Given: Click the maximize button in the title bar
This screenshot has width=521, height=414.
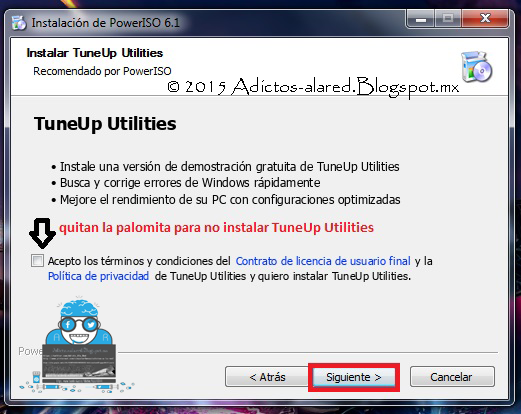Looking at the screenshot, I should [x=448, y=19].
